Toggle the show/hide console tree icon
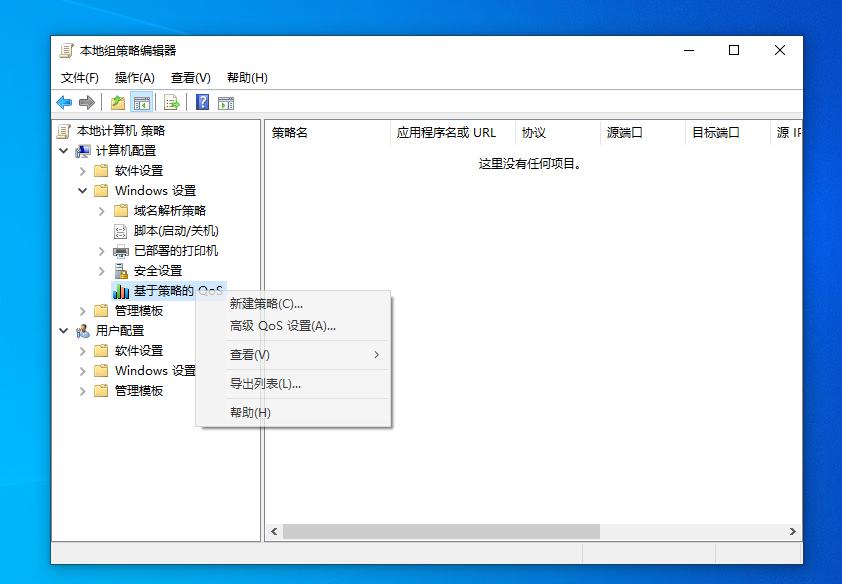842x584 pixels. pyautogui.click(x=140, y=101)
